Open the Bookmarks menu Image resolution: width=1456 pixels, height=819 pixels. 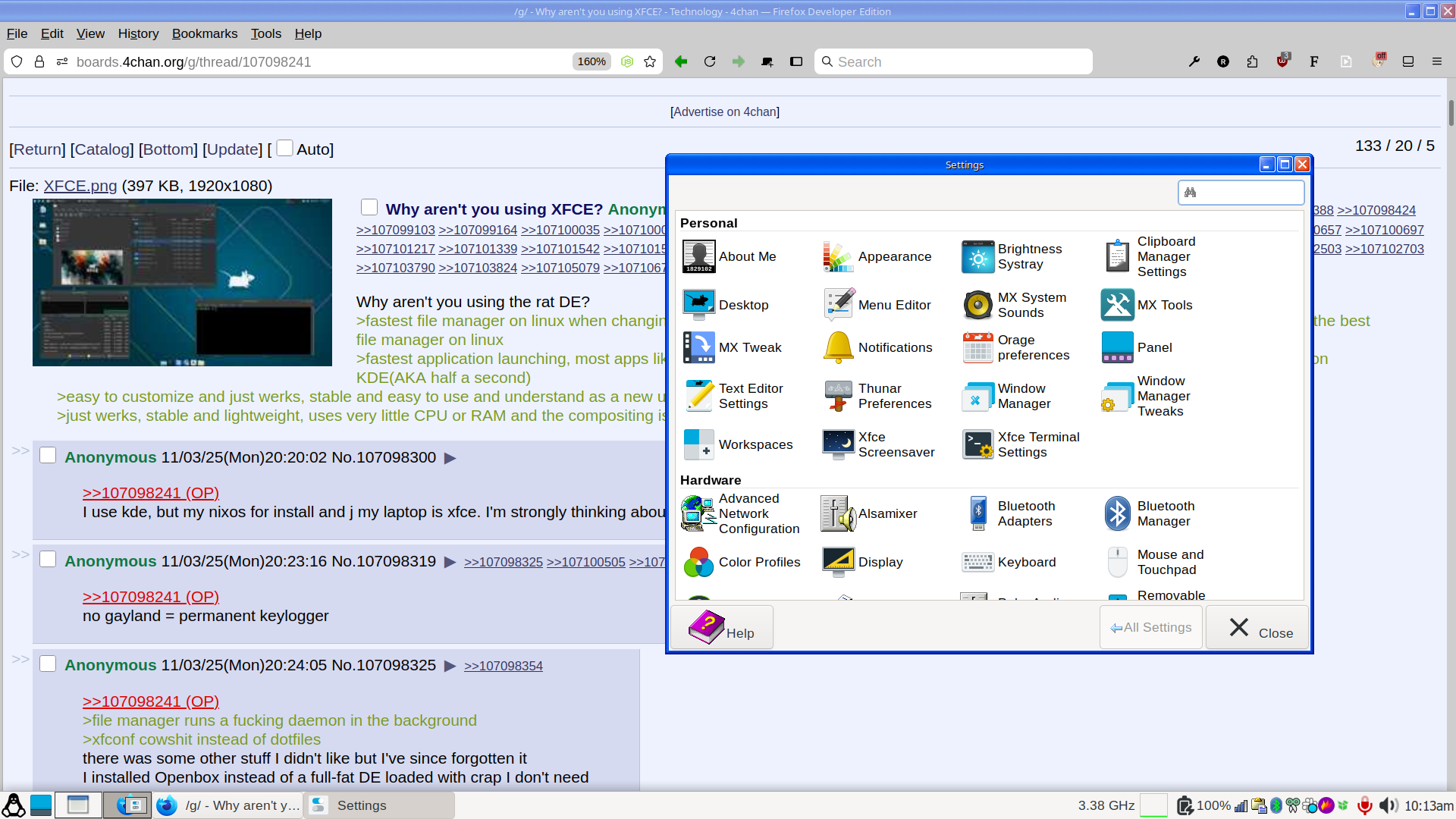click(204, 33)
